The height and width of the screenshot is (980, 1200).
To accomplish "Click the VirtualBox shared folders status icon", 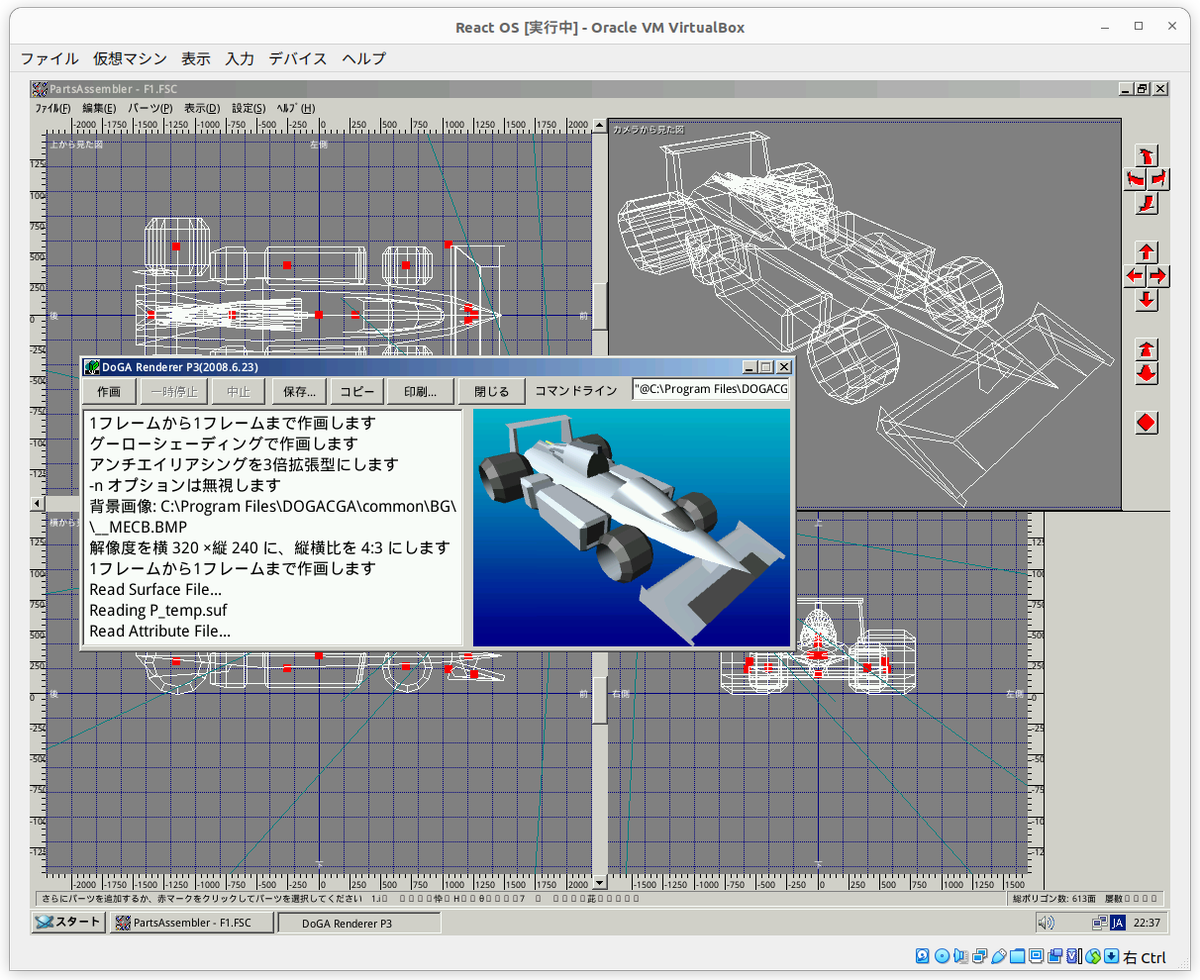I will pos(1017,957).
